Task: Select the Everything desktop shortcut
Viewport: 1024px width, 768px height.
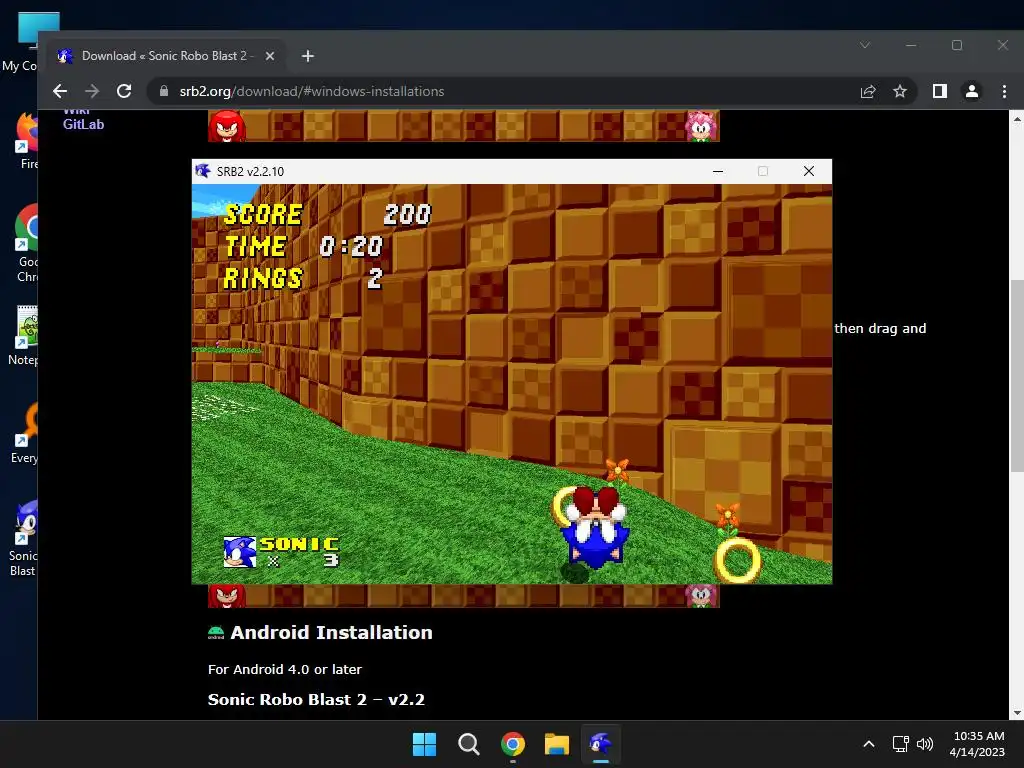Action: [25, 432]
